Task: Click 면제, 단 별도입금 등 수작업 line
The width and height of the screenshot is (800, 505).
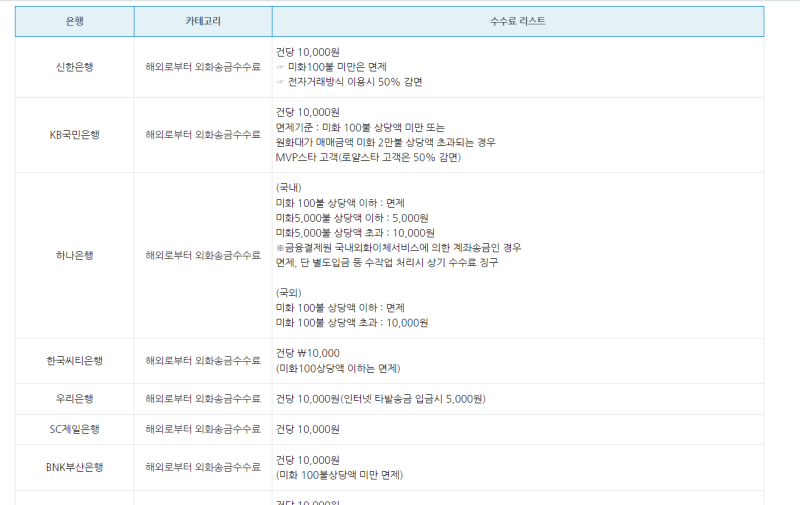Action: pos(387,262)
